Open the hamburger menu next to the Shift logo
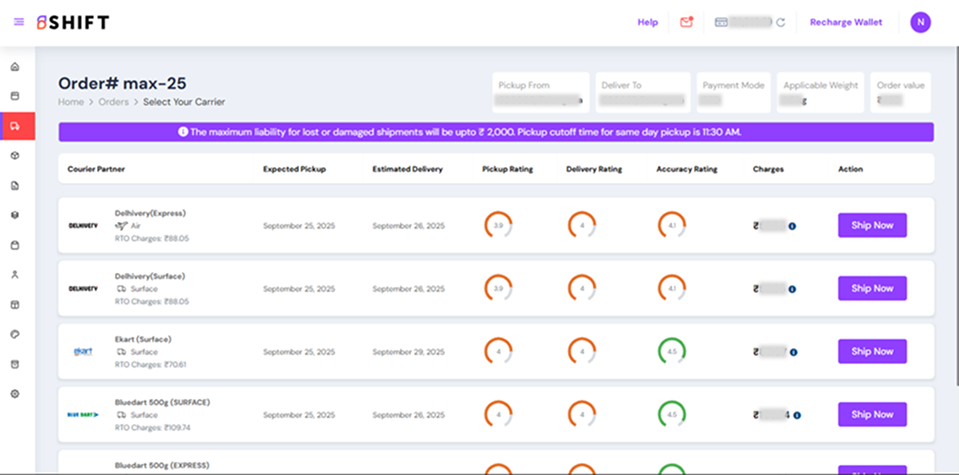This screenshot has height=475, width=959. [x=19, y=22]
